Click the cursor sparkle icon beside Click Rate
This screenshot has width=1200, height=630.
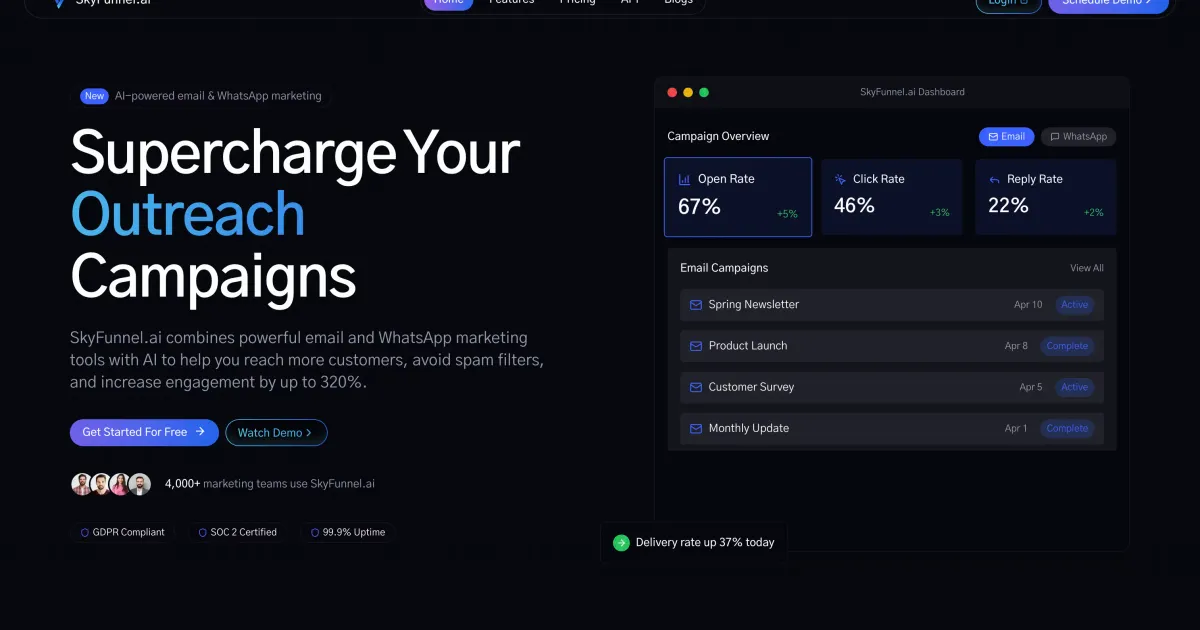(x=840, y=180)
